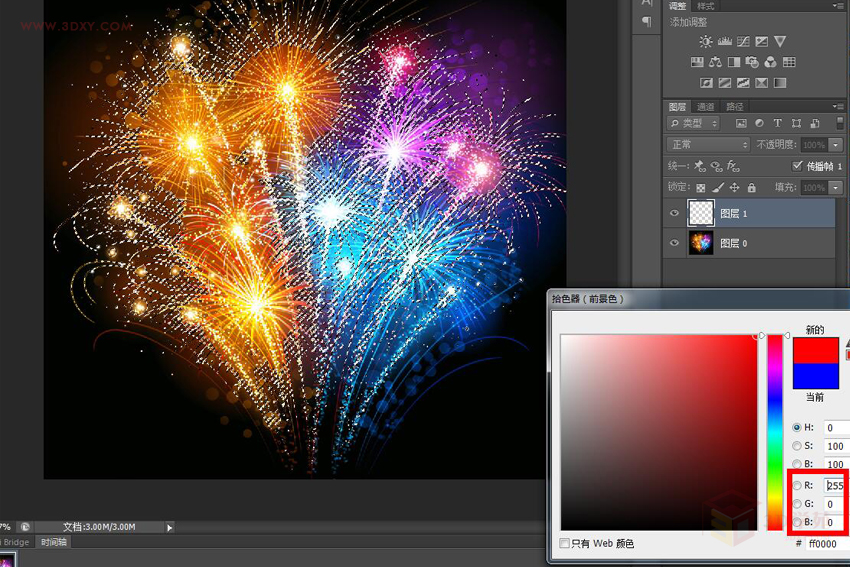Open the 正常 blend mode dropdown

tap(709, 144)
